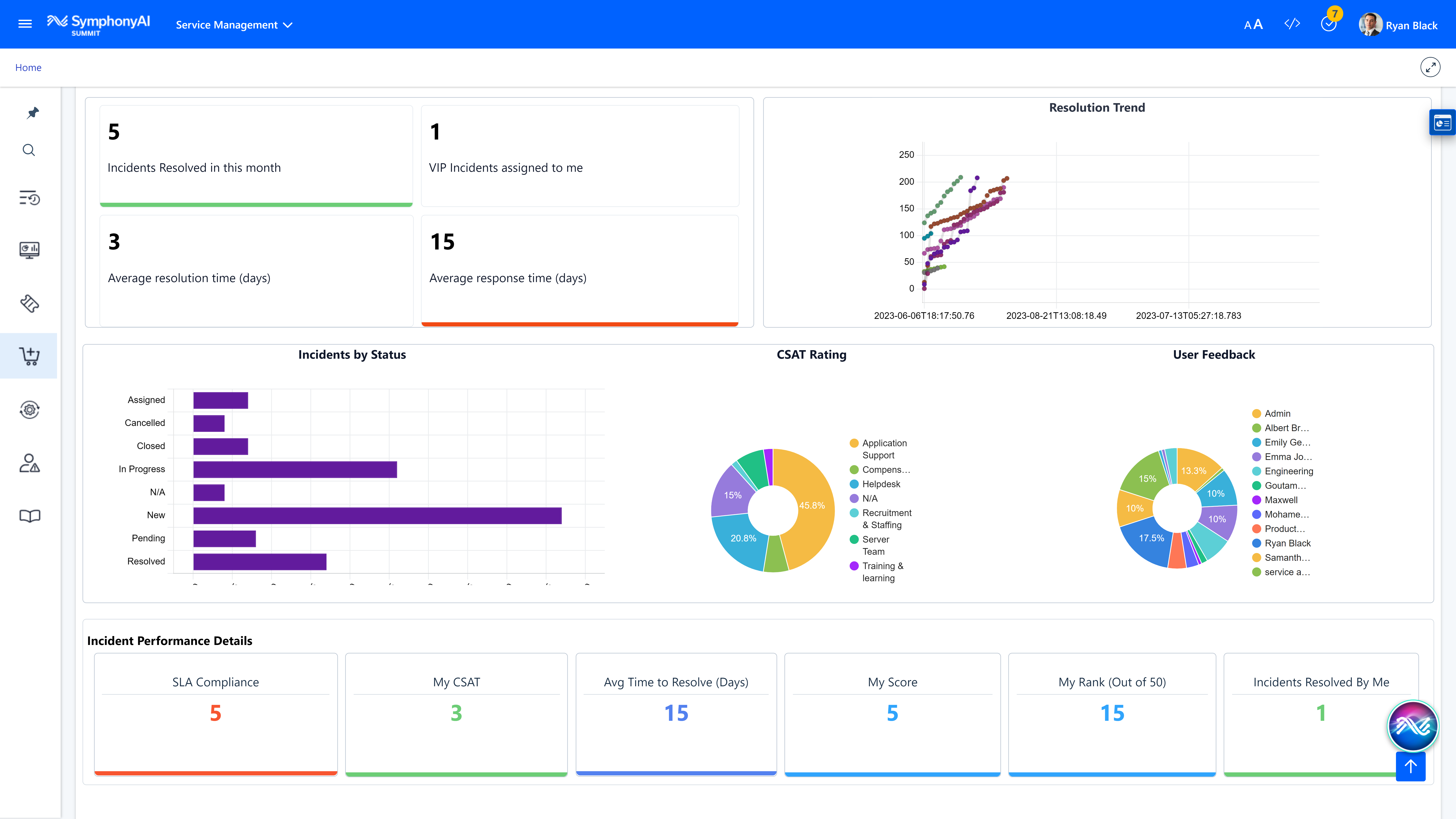Open the hamburger navigation menu

pyautogui.click(x=25, y=24)
